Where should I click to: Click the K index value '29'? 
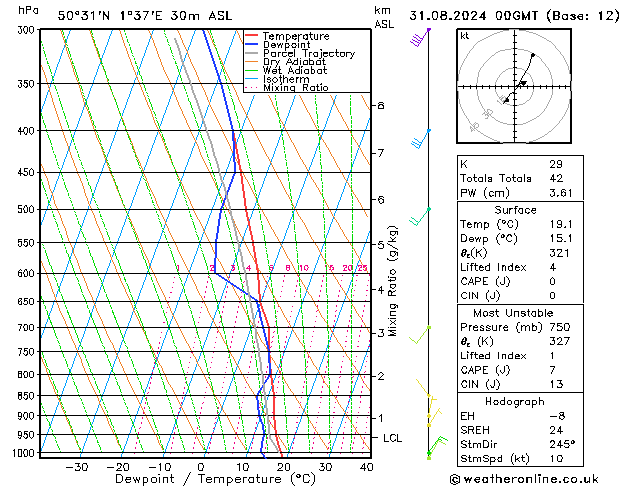[556, 164]
